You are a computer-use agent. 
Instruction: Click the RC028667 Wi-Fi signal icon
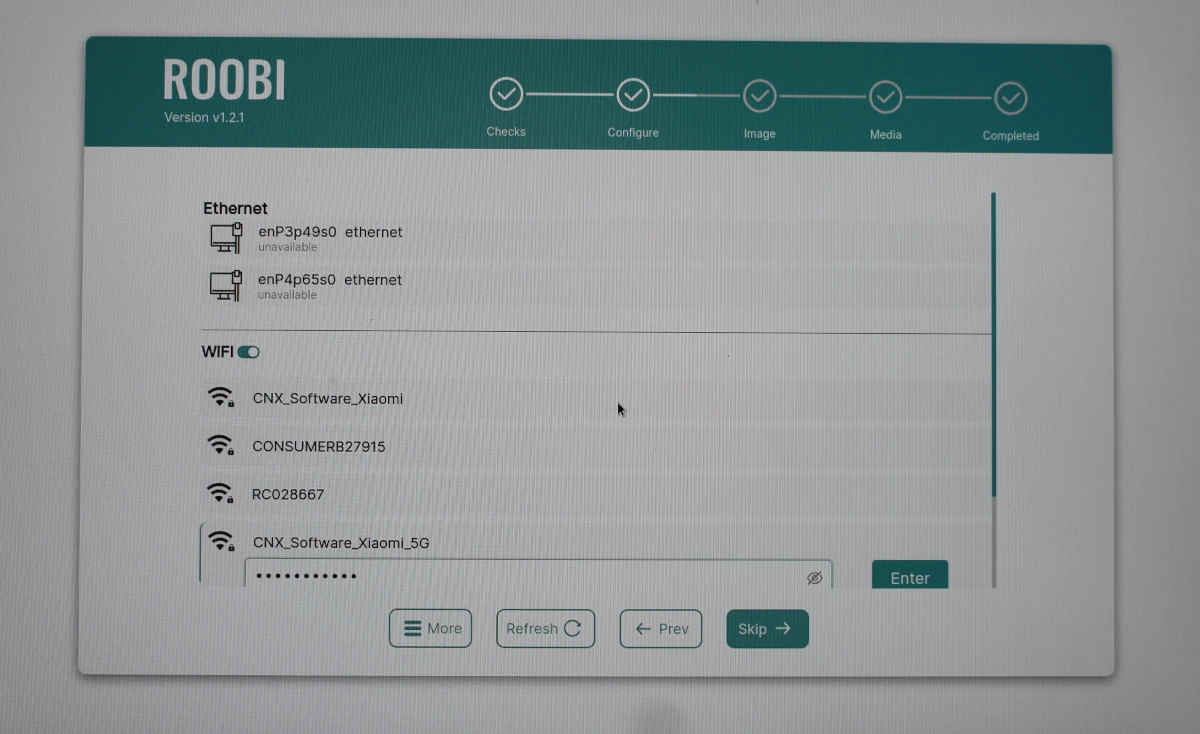pyautogui.click(x=220, y=493)
